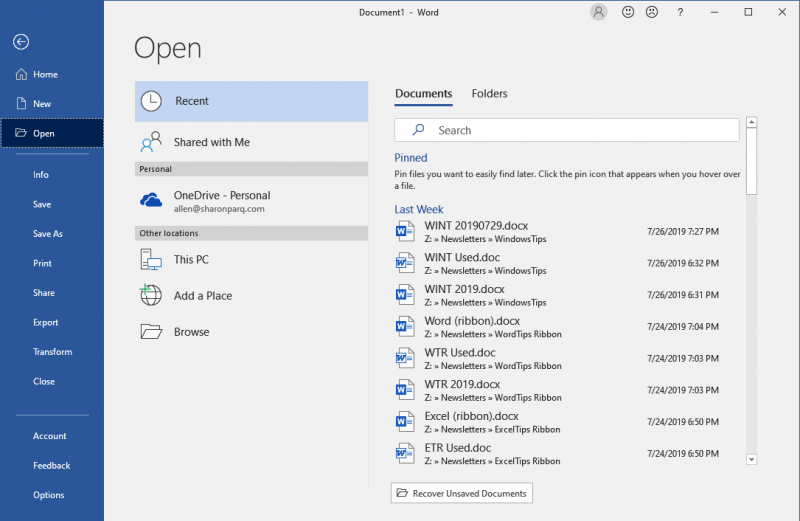Open the Excel (ribbon).docx file

tap(472, 416)
